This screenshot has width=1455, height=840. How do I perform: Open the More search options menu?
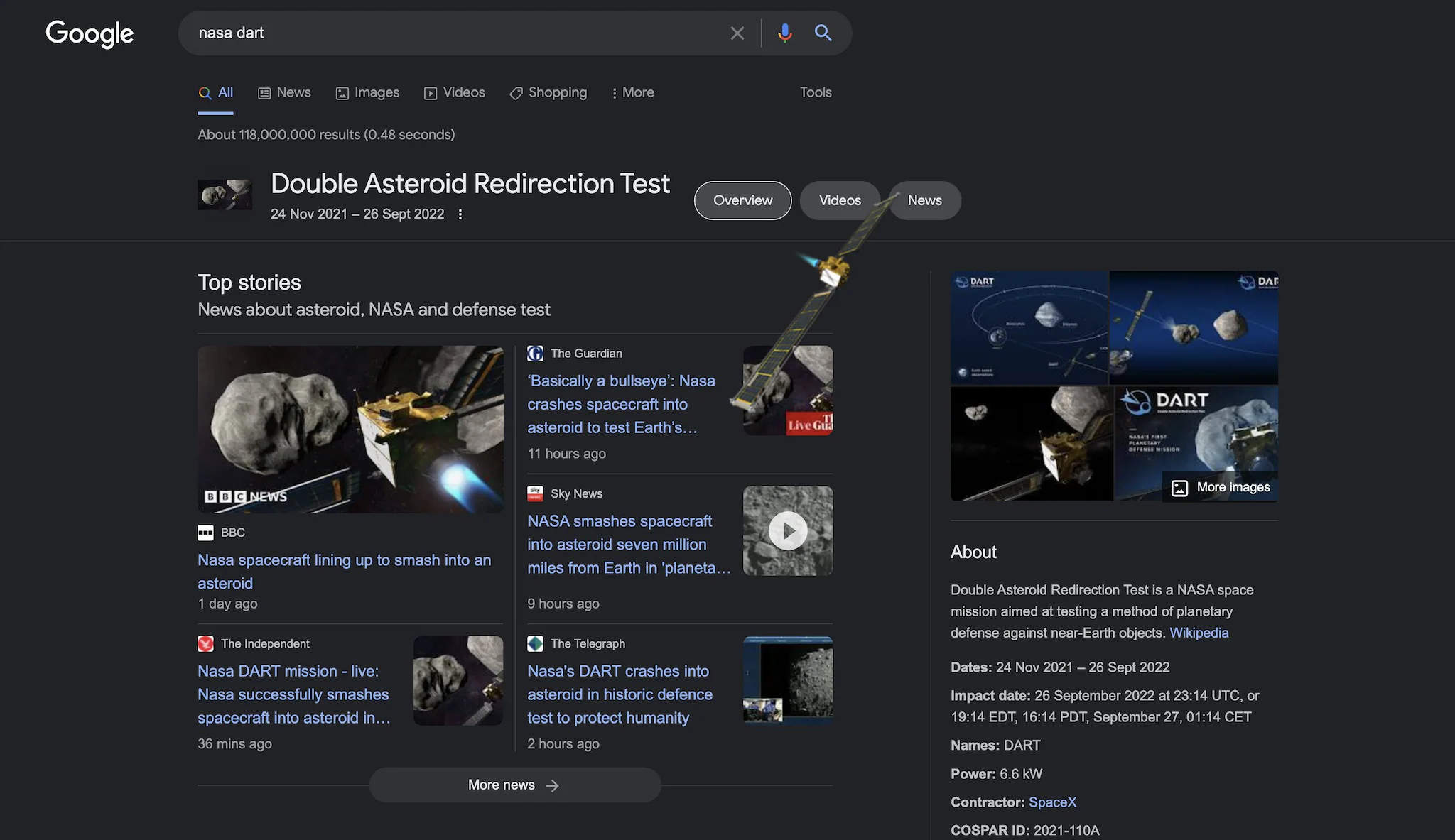pyautogui.click(x=632, y=93)
